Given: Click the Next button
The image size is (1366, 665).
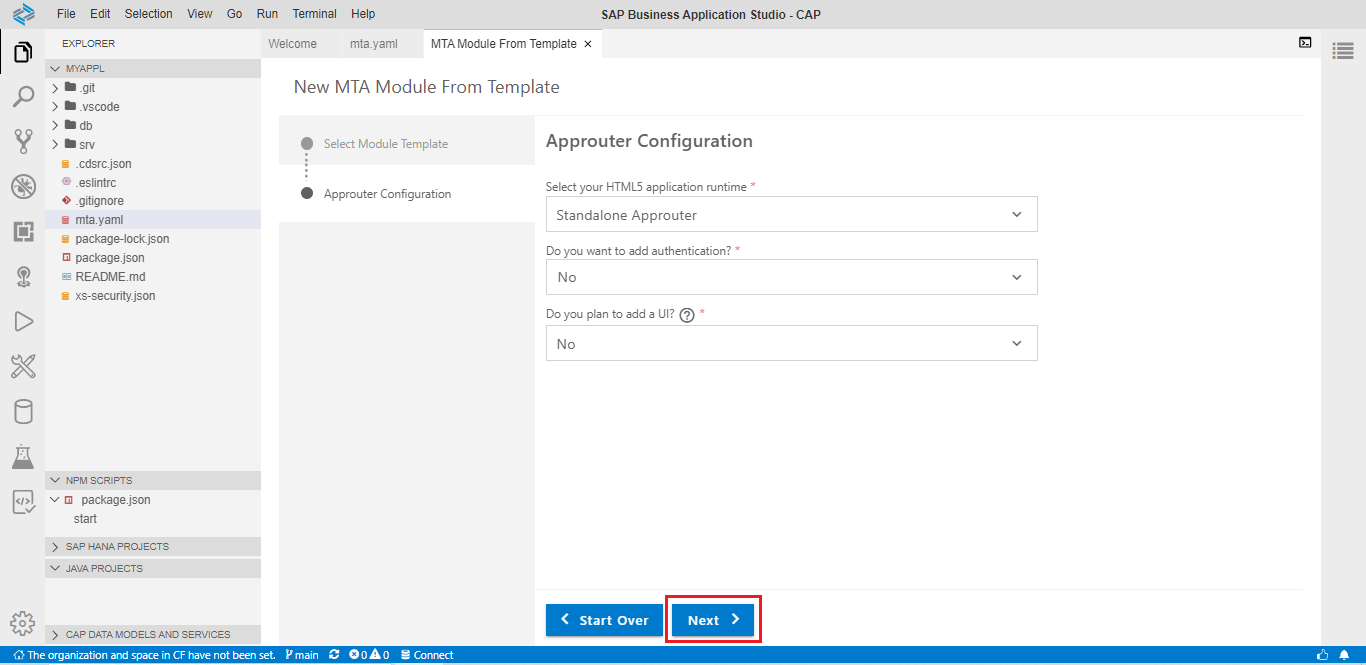Looking at the screenshot, I should tap(713, 620).
